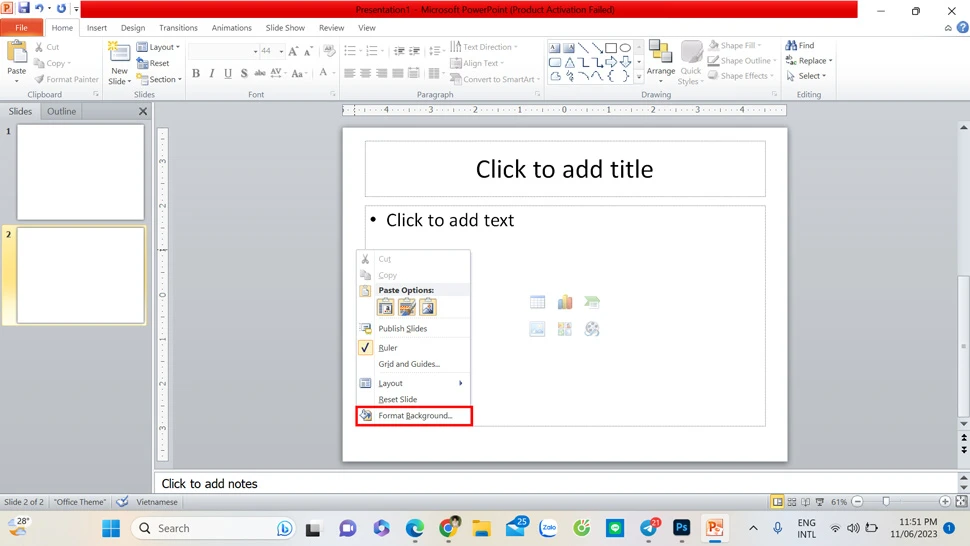The height and width of the screenshot is (546, 970).
Task: Open Grid and Guides from context menu
Action: (x=414, y=364)
